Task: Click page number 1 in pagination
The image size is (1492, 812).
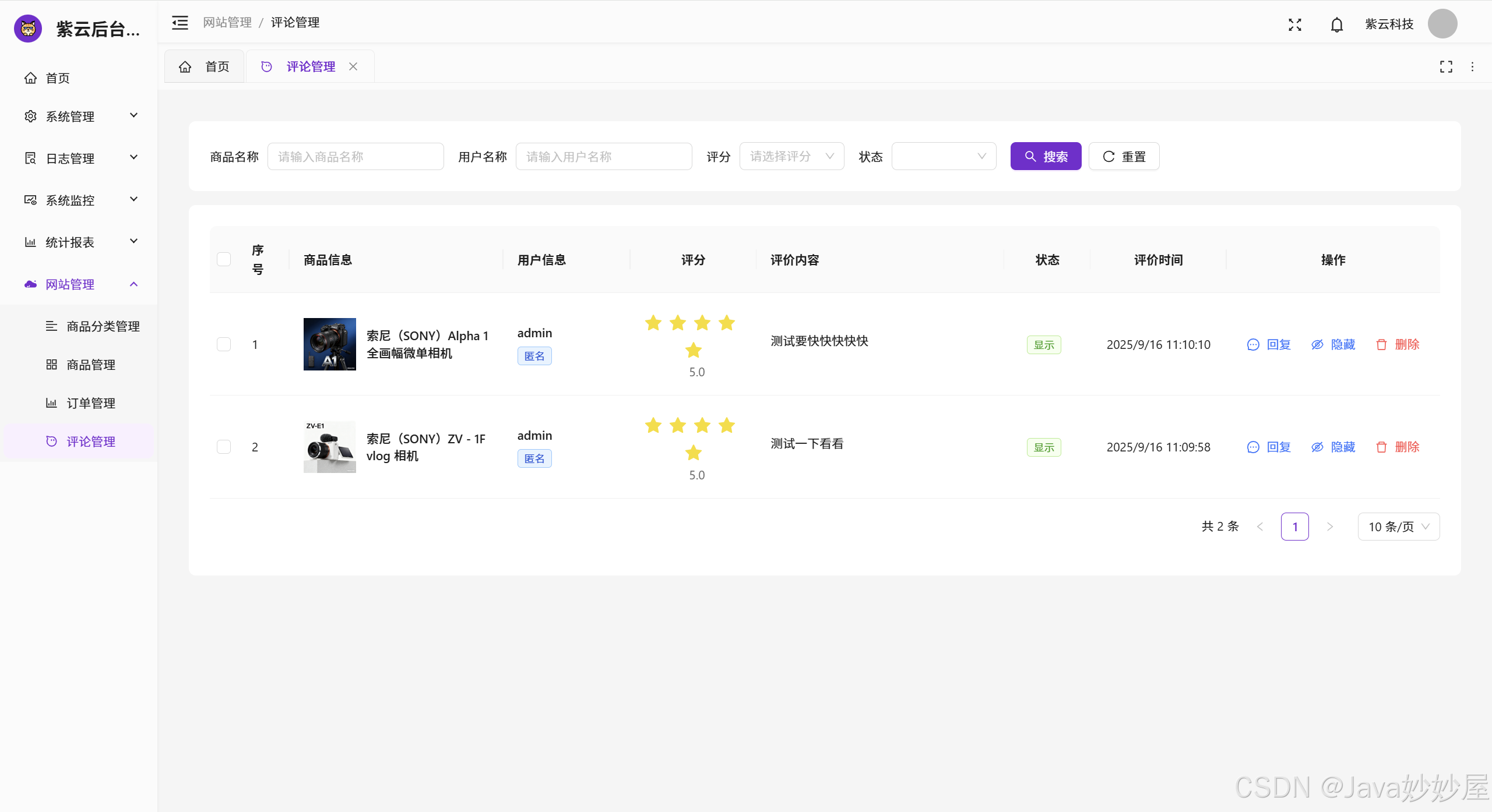Action: pos(1295,527)
